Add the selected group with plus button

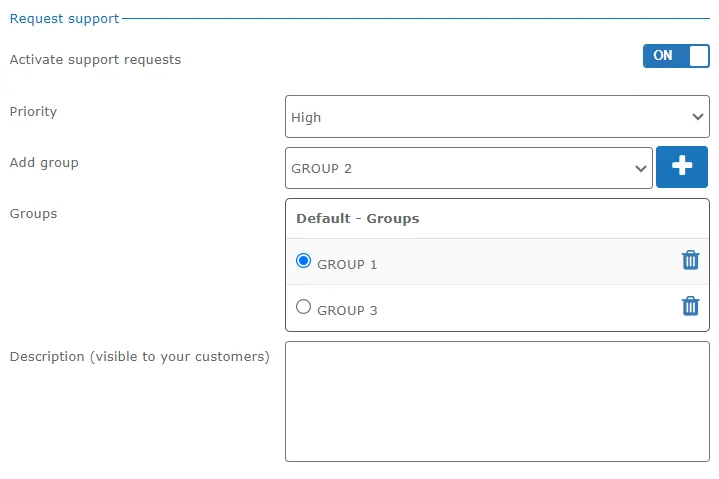click(681, 167)
